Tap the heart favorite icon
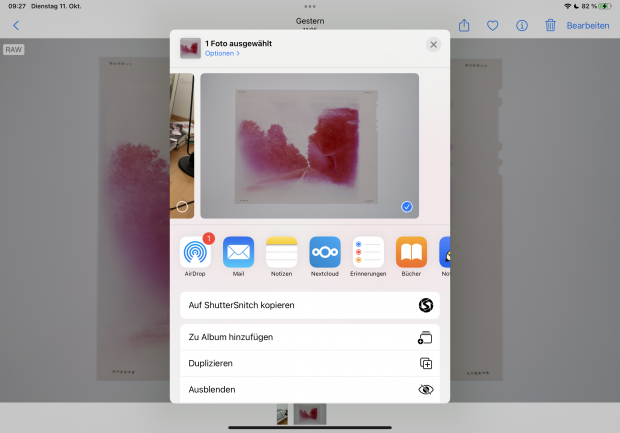 [492, 25]
